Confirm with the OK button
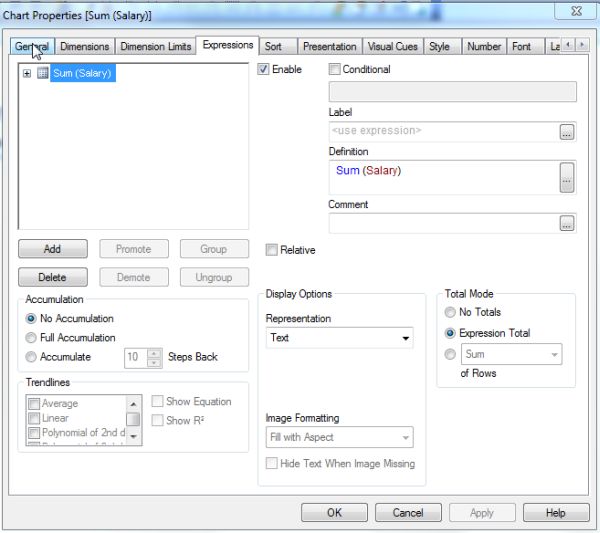The width and height of the screenshot is (600, 533). [x=334, y=513]
